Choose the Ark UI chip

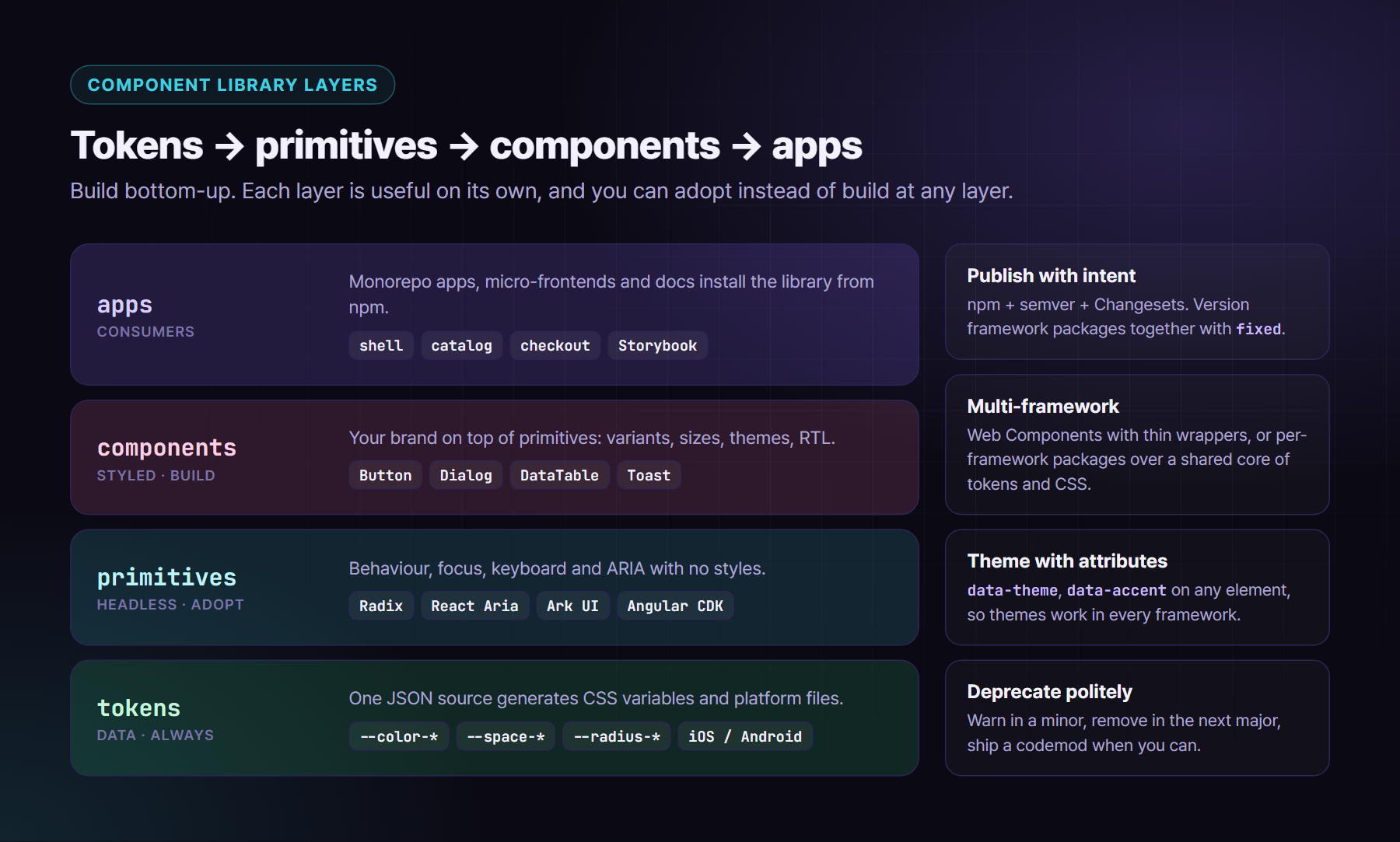coord(573,606)
